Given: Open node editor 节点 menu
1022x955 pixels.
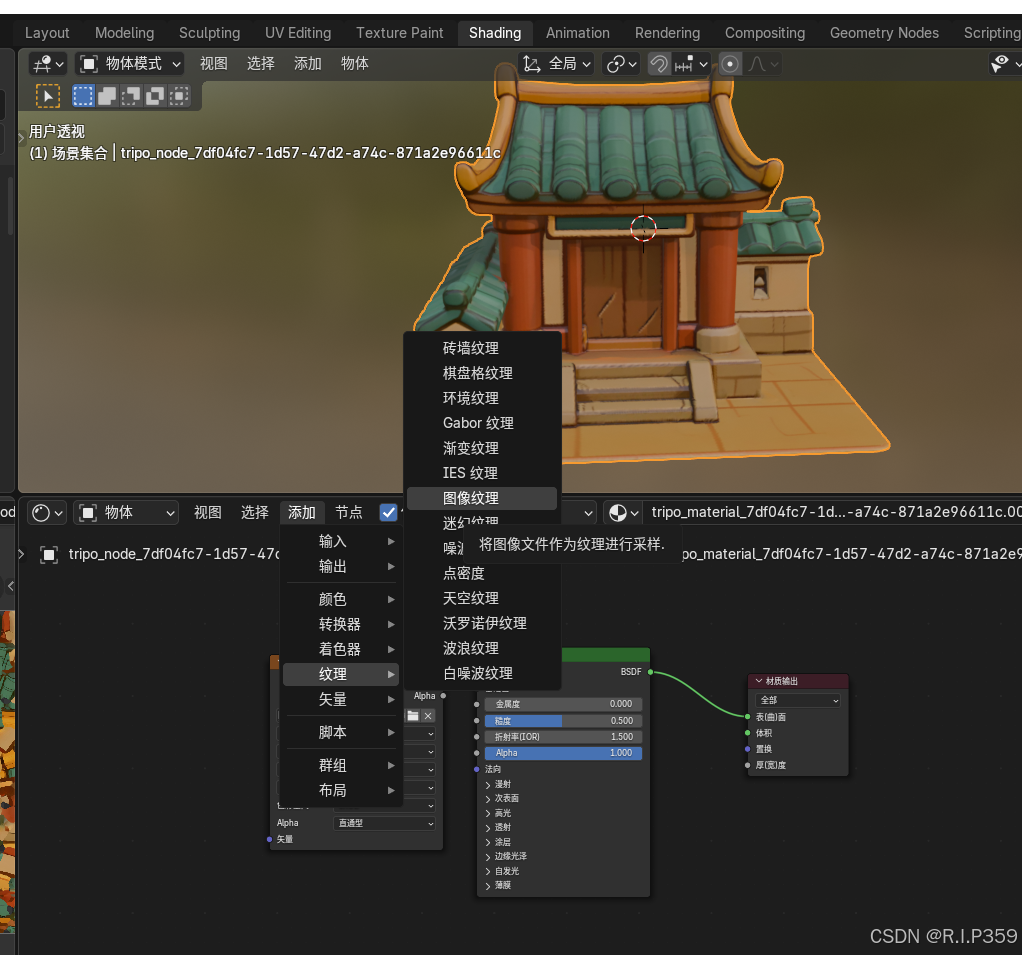Looking at the screenshot, I should click(349, 513).
